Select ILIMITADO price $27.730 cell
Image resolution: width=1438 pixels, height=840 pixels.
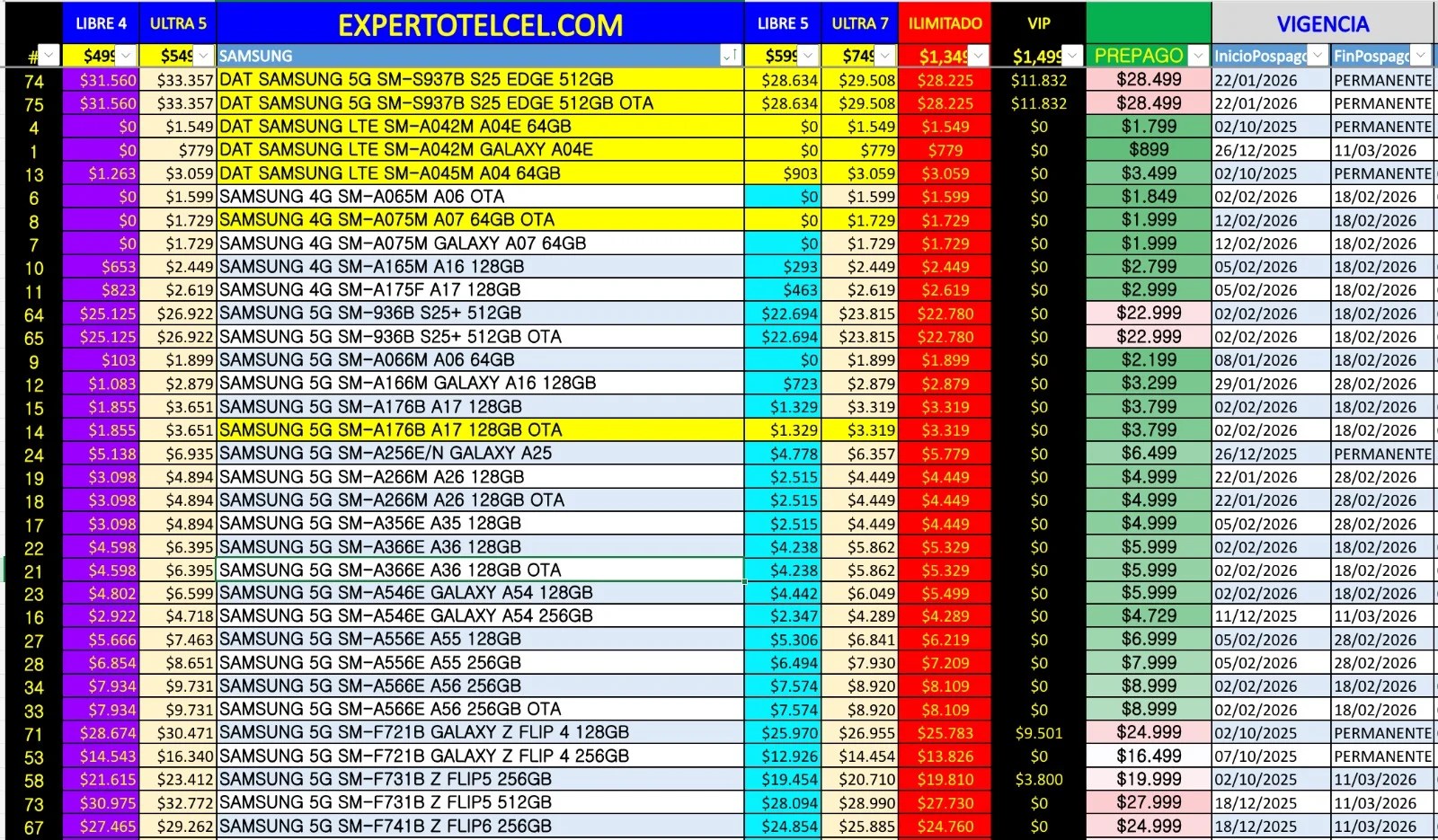(x=945, y=803)
